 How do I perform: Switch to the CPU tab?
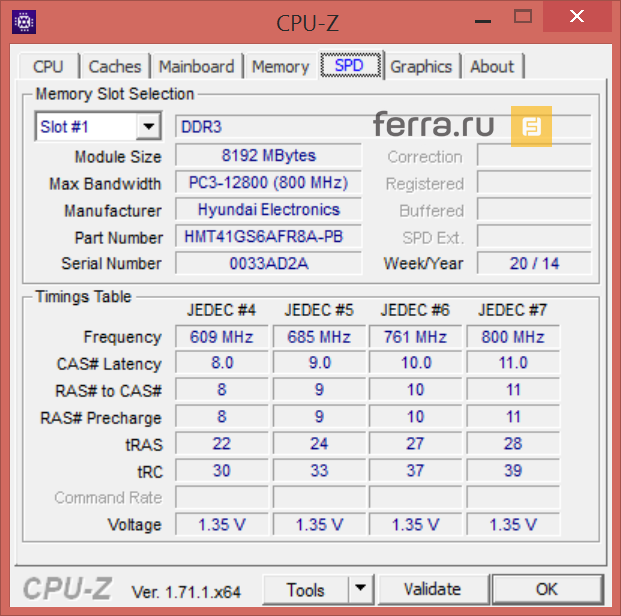point(48,67)
